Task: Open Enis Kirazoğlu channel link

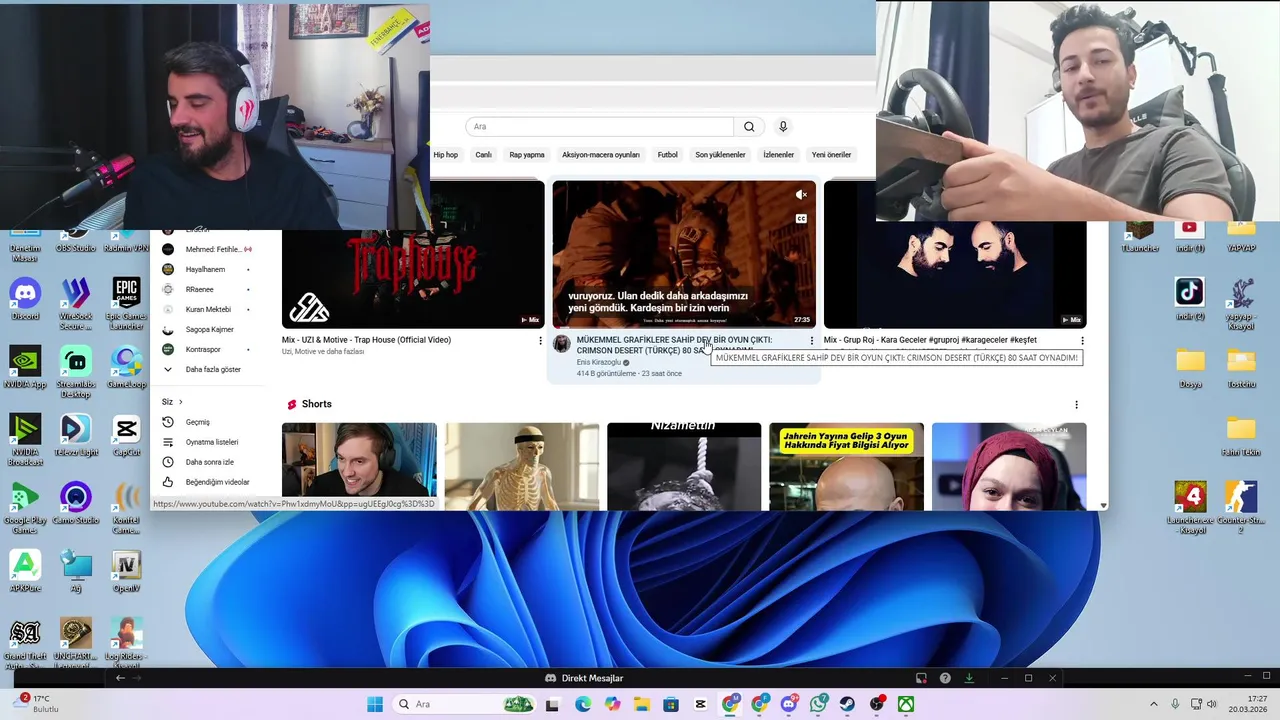Action: 599,362
